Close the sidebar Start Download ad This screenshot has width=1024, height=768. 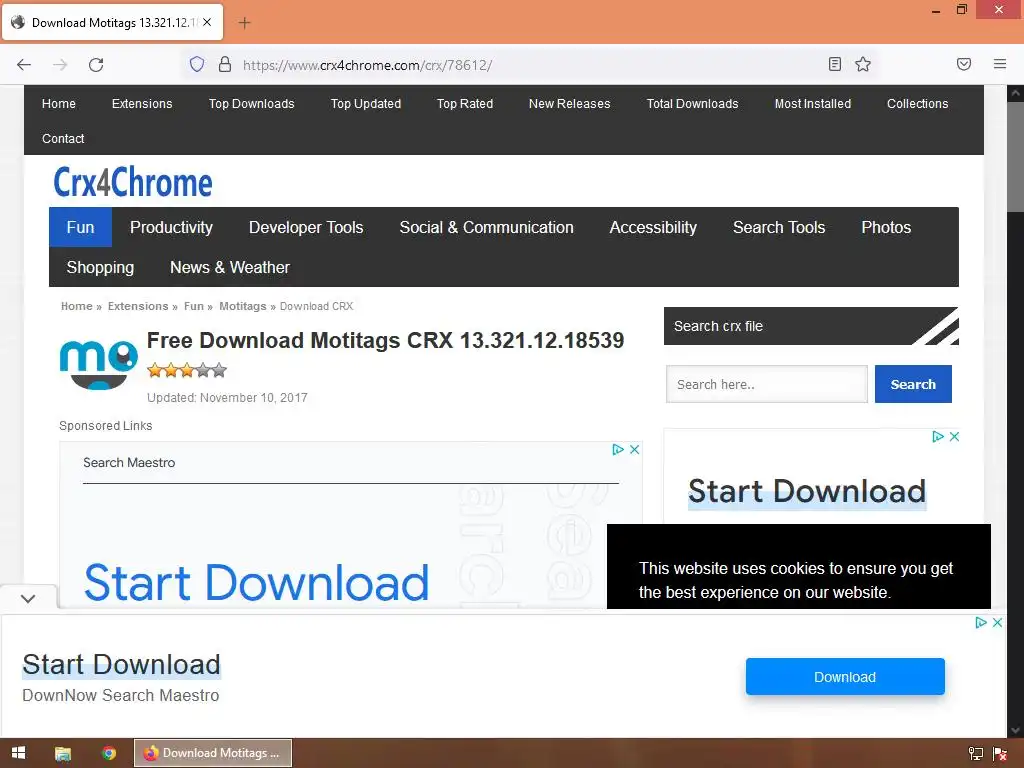[x=954, y=436]
